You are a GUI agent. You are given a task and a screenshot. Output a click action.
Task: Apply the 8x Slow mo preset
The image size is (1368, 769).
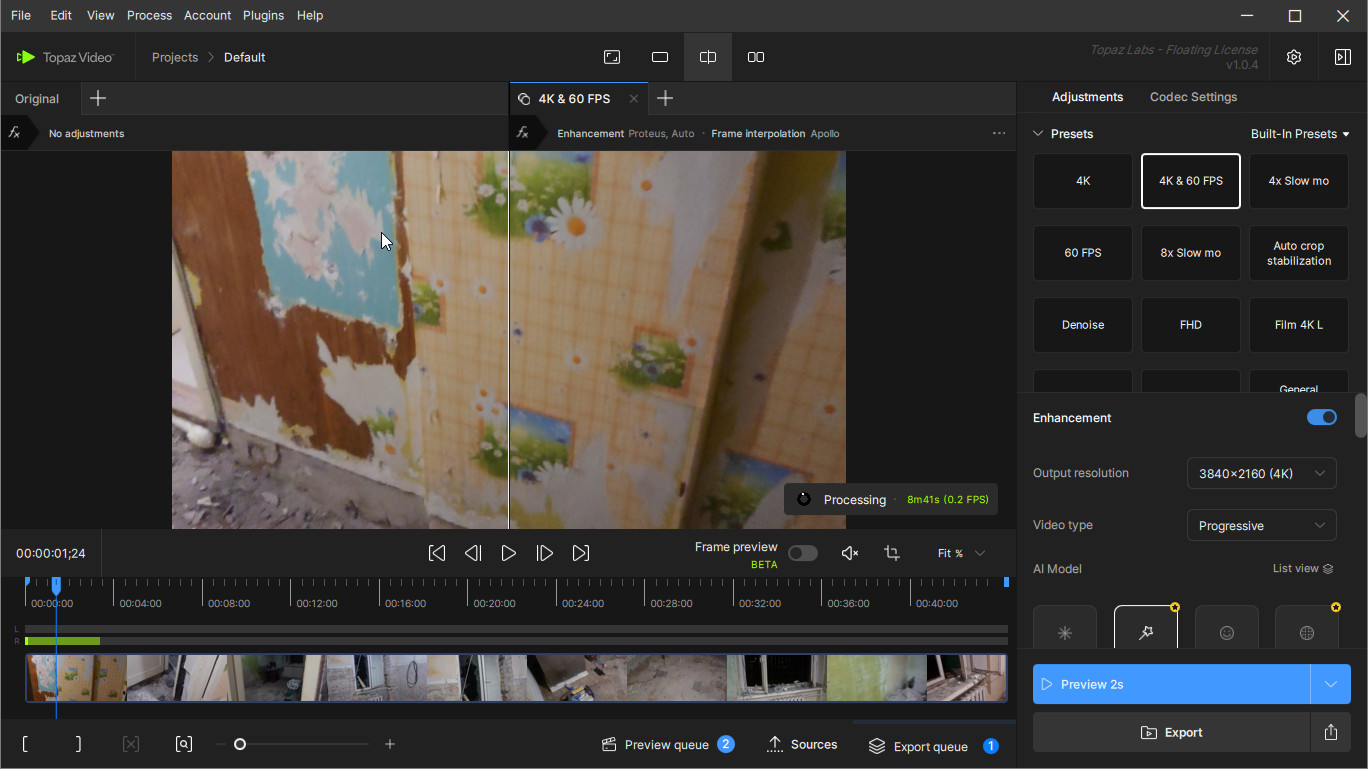[1190, 253]
